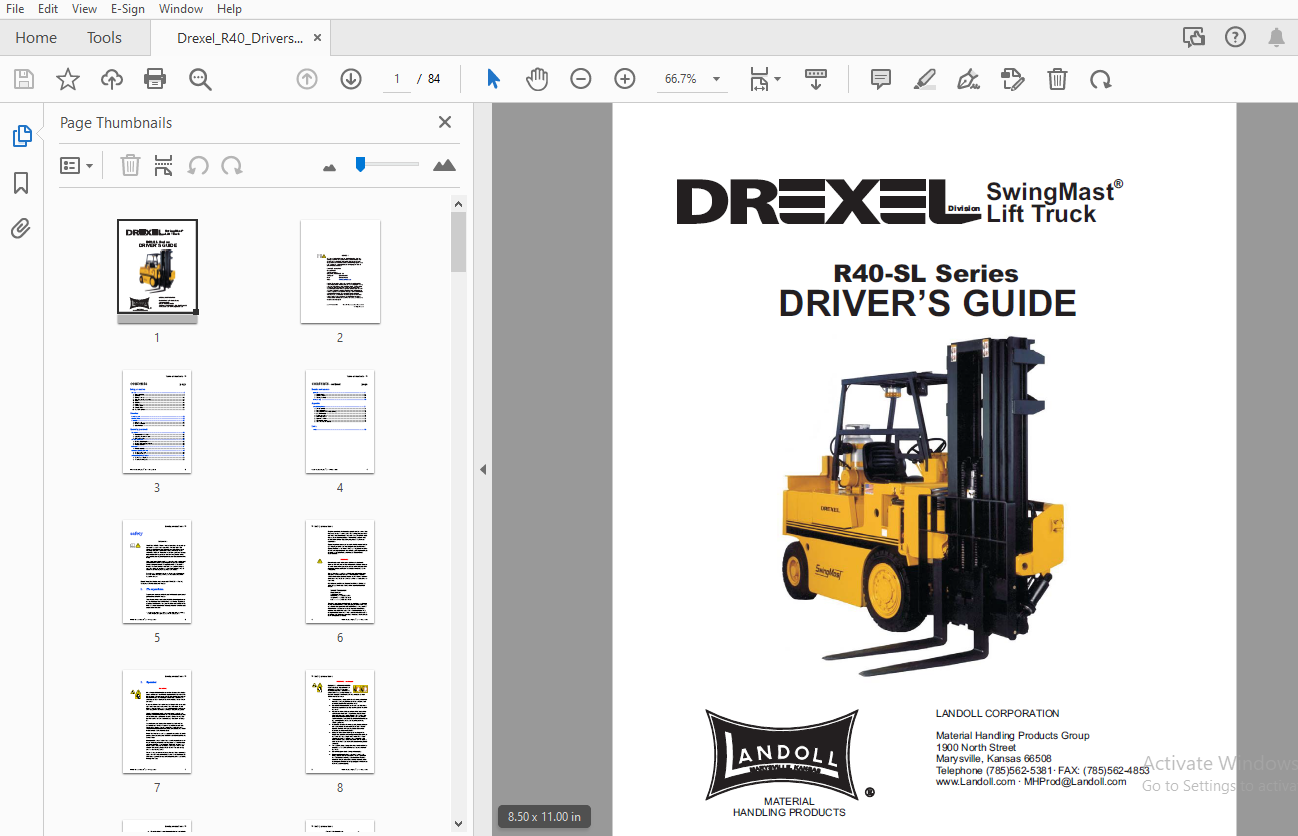The width and height of the screenshot is (1298, 836).
Task: Rotate thumbnails clockwise in panel
Action: (232, 165)
